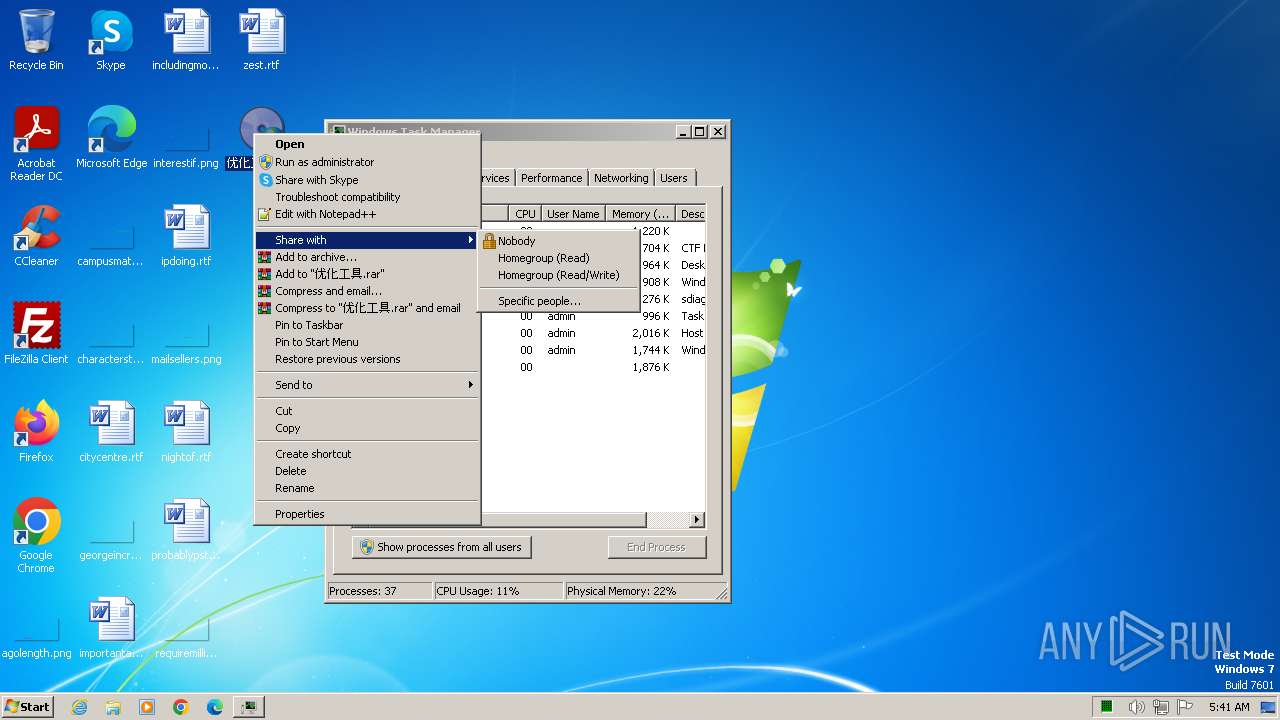Screen dimensions: 1280x720
Task: Open the includingmo... Word document icon
Action: [x=186, y=40]
